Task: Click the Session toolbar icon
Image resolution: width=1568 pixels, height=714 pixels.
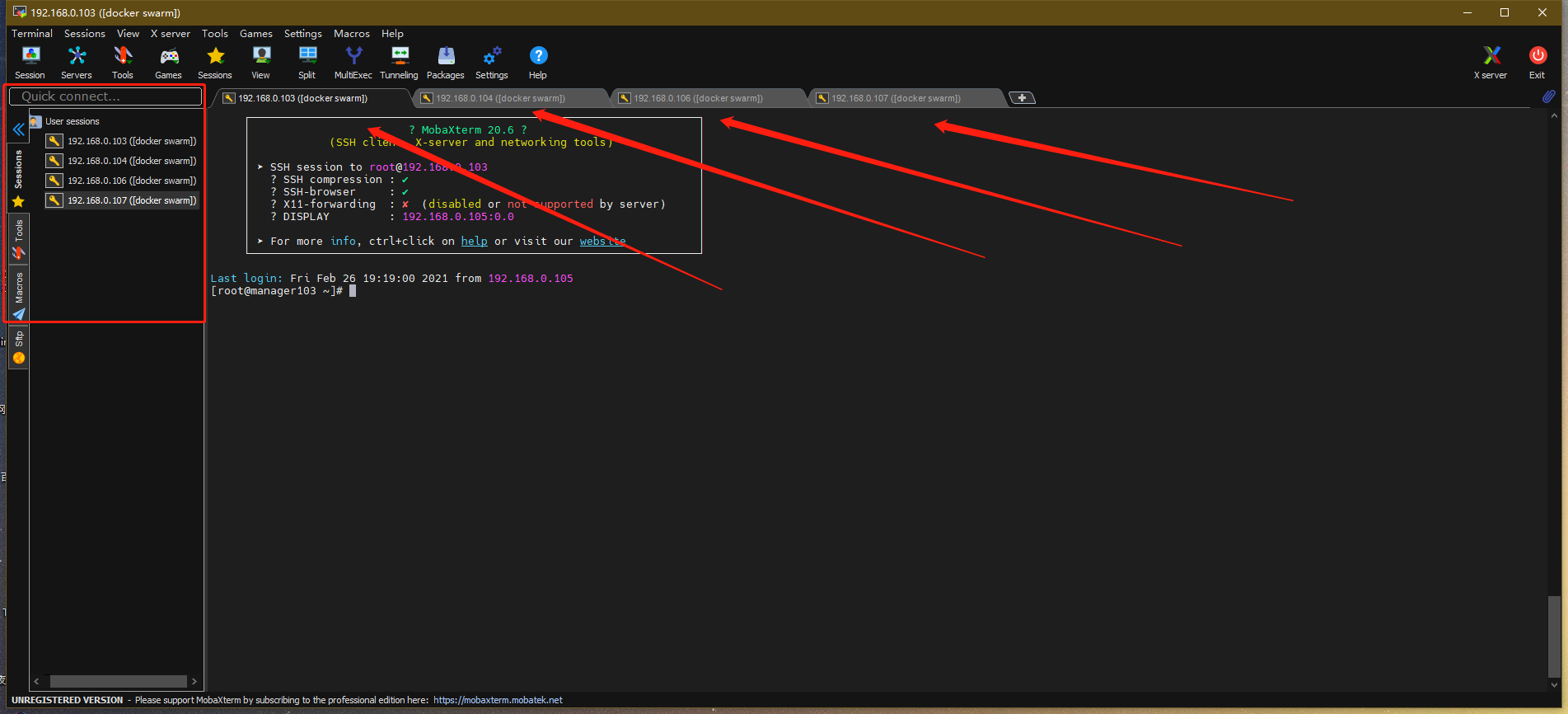Action: pyautogui.click(x=30, y=62)
